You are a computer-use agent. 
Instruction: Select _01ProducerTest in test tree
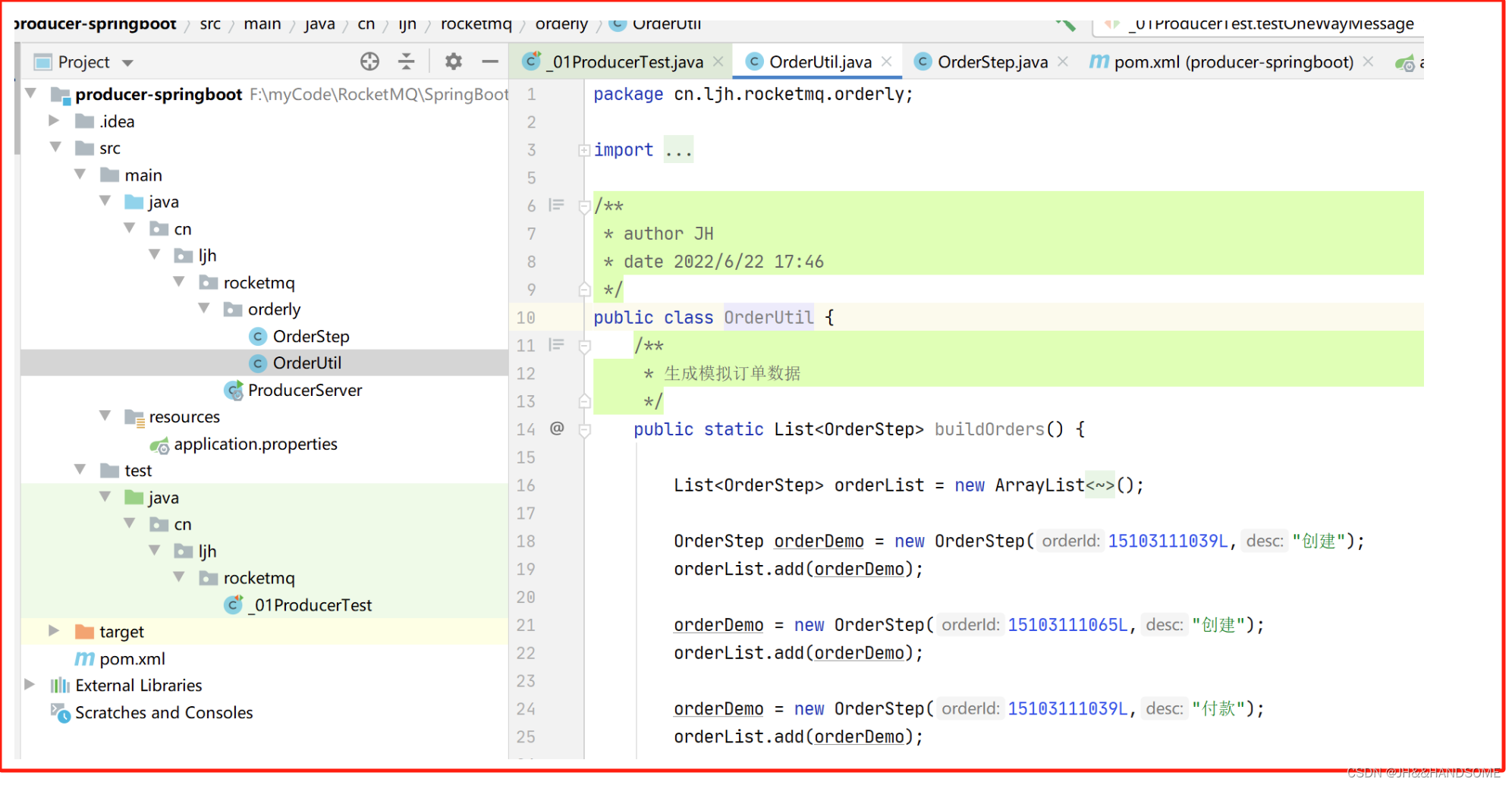point(298,605)
